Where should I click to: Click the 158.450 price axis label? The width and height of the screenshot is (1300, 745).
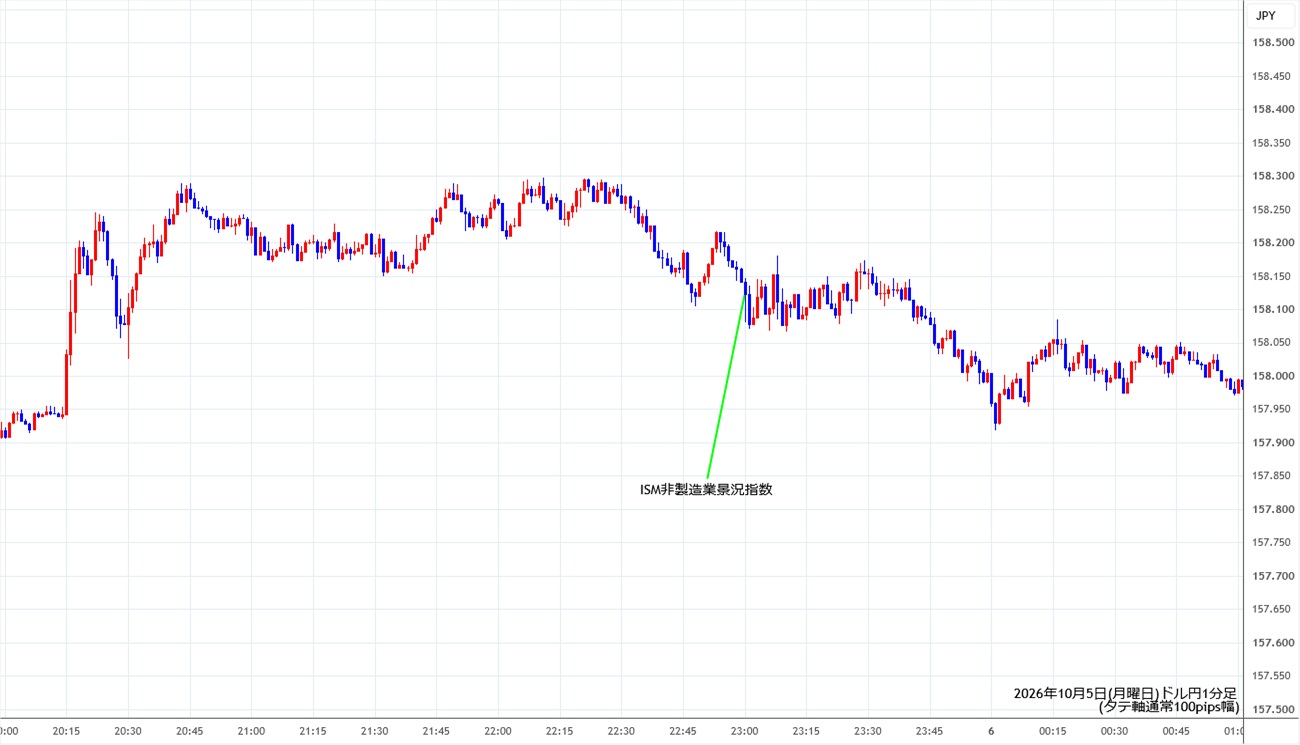(1274, 76)
